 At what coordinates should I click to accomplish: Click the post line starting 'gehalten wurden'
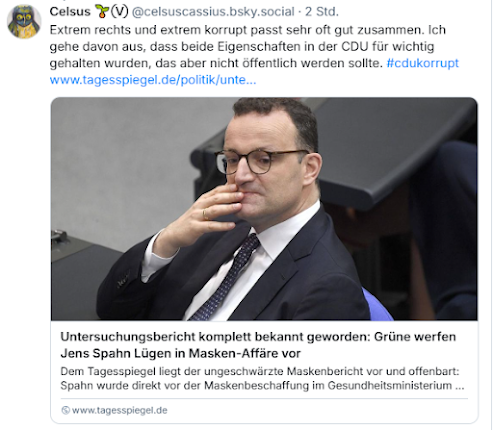point(216,63)
